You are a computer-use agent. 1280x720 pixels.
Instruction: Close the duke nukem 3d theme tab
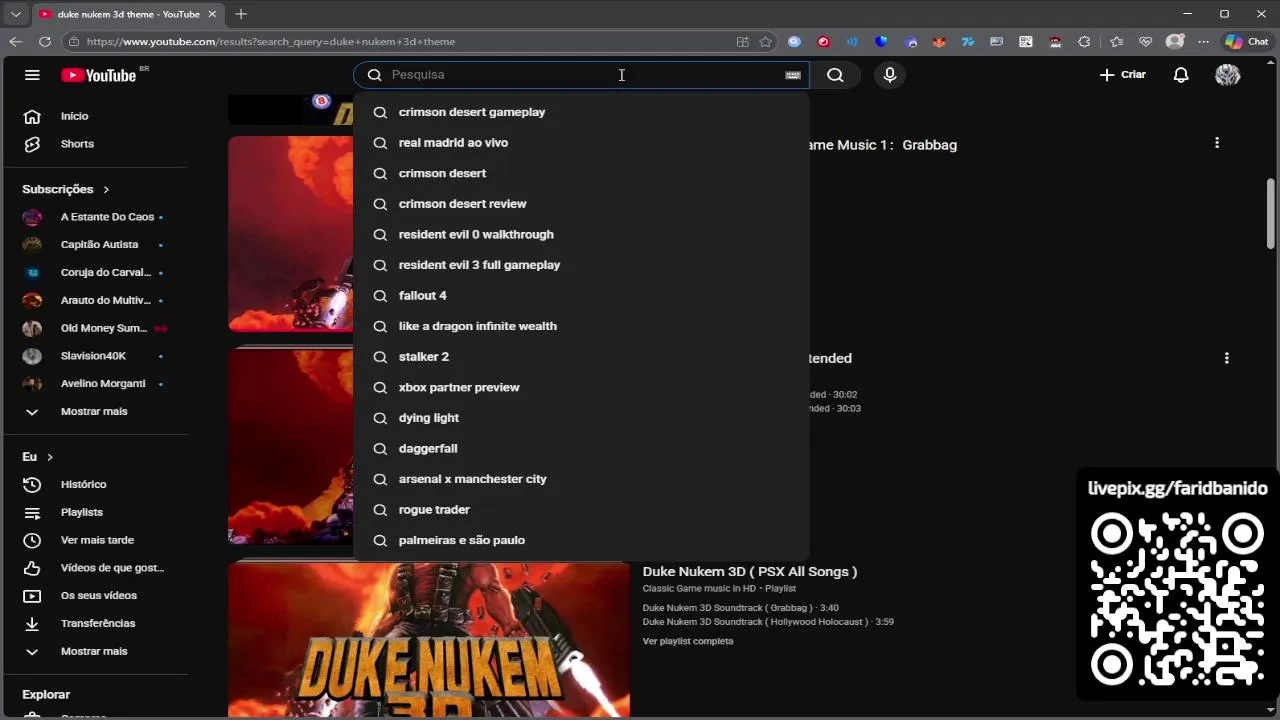coord(212,14)
